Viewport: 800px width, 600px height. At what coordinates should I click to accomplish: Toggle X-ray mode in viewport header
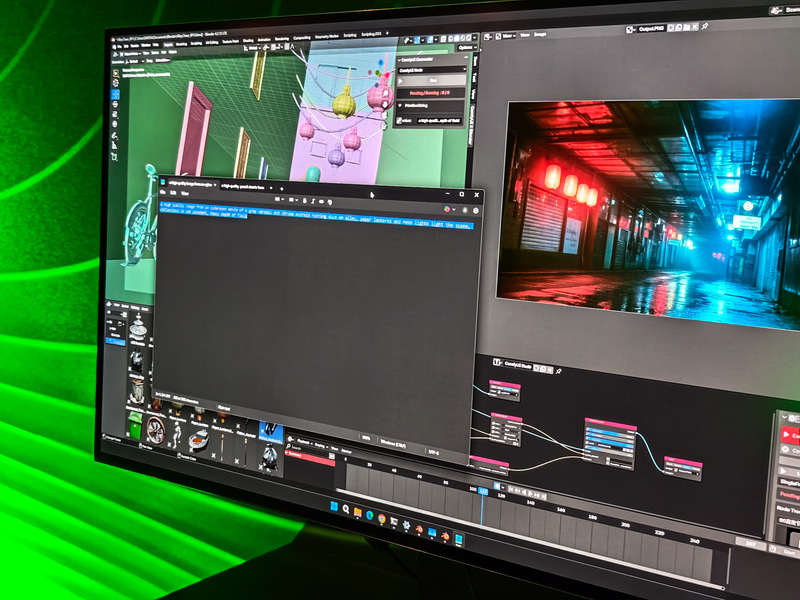(x=443, y=39)
